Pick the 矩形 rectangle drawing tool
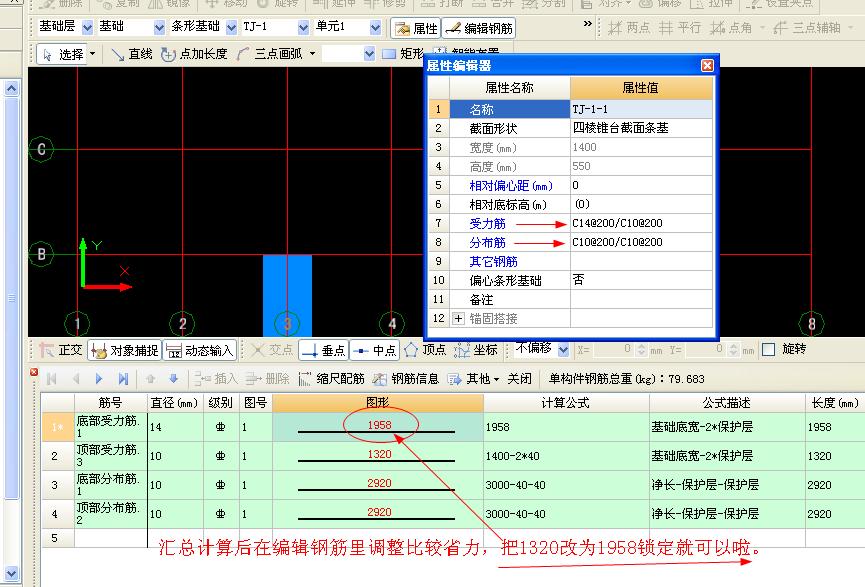865x587 pixels. coord(404,54)
